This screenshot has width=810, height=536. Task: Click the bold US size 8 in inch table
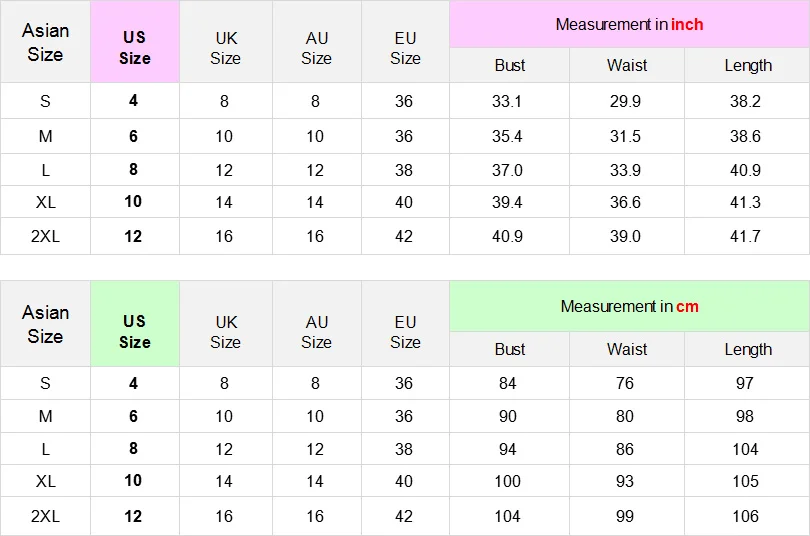point(133,169)
